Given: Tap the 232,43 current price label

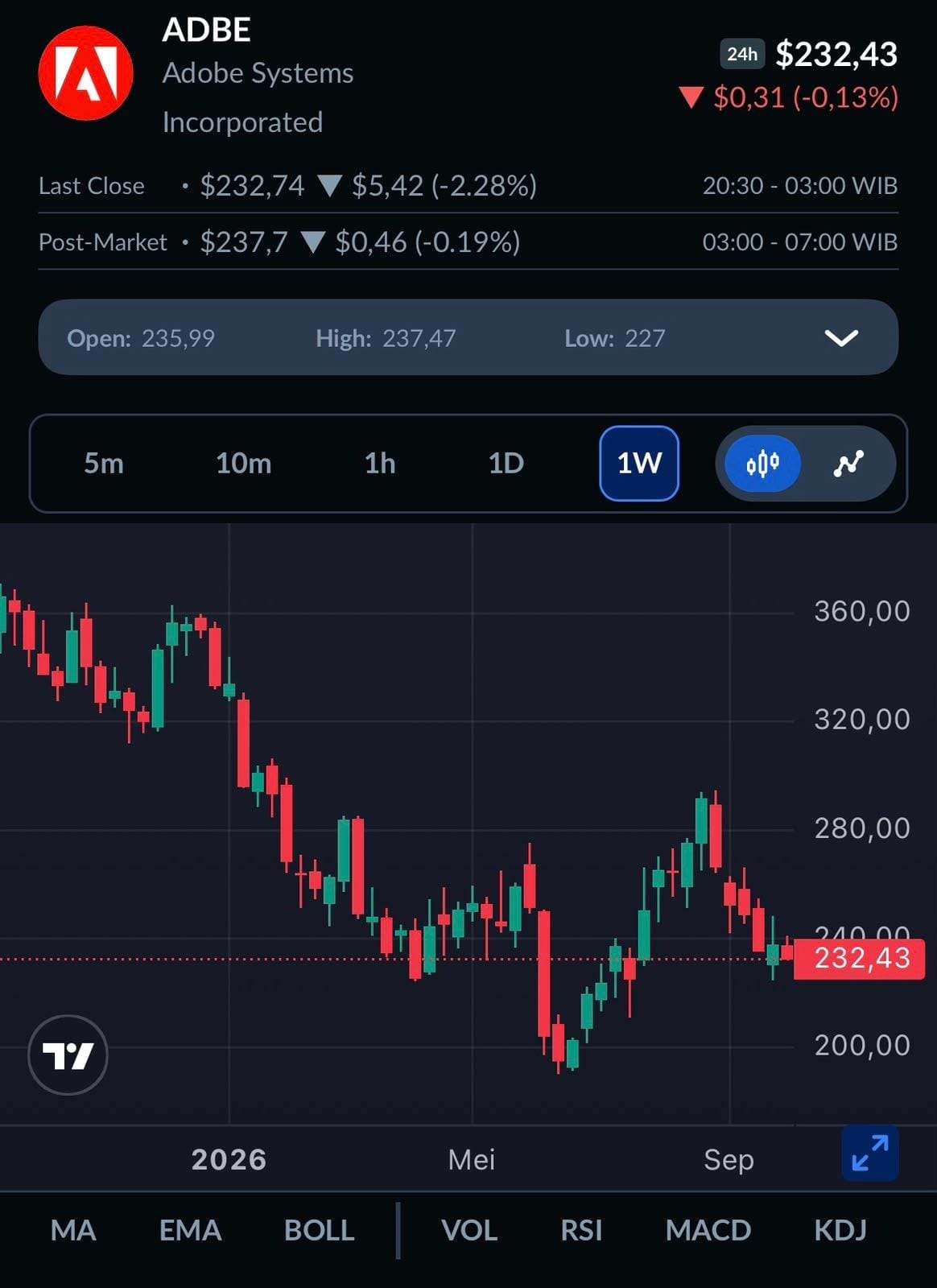Looking at the screenshot, I should 859,959.
